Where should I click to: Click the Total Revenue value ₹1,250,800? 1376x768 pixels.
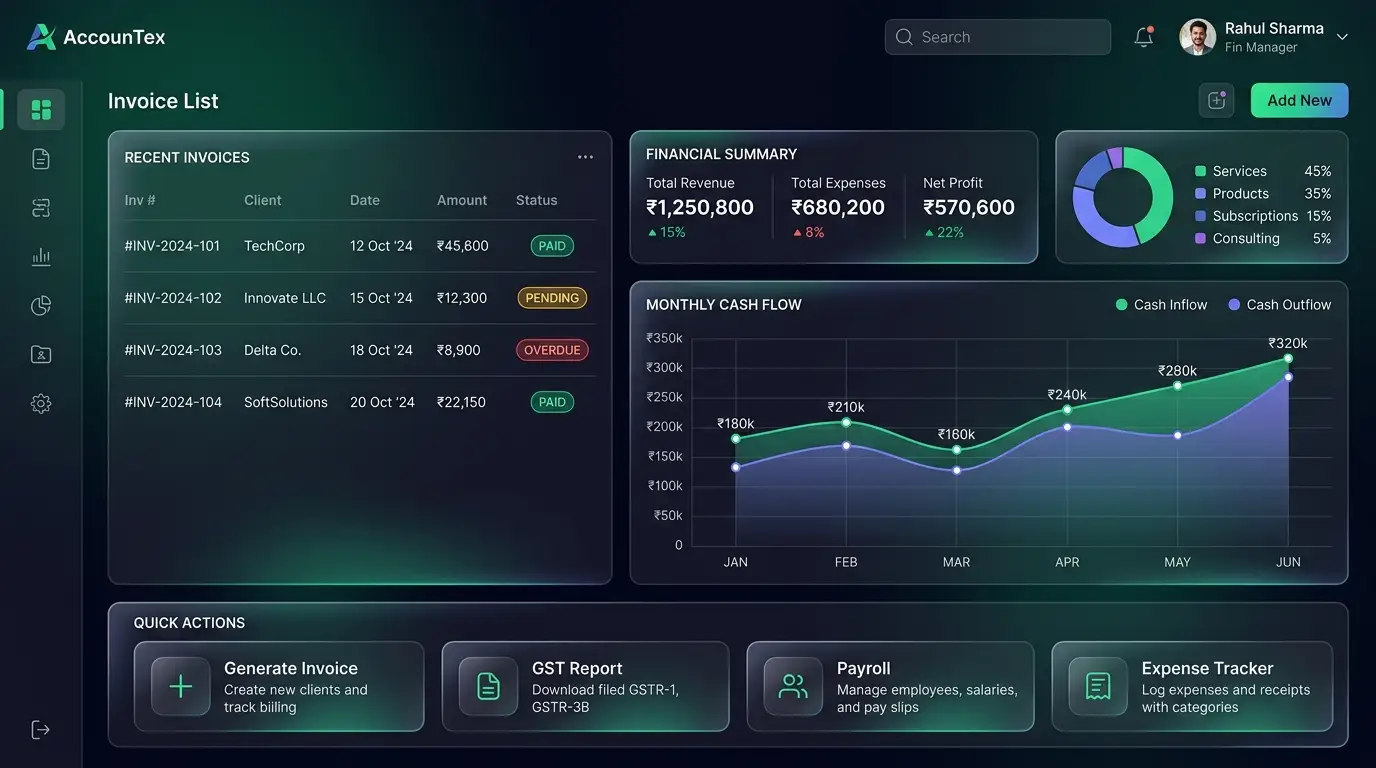(x=700, y=207)
